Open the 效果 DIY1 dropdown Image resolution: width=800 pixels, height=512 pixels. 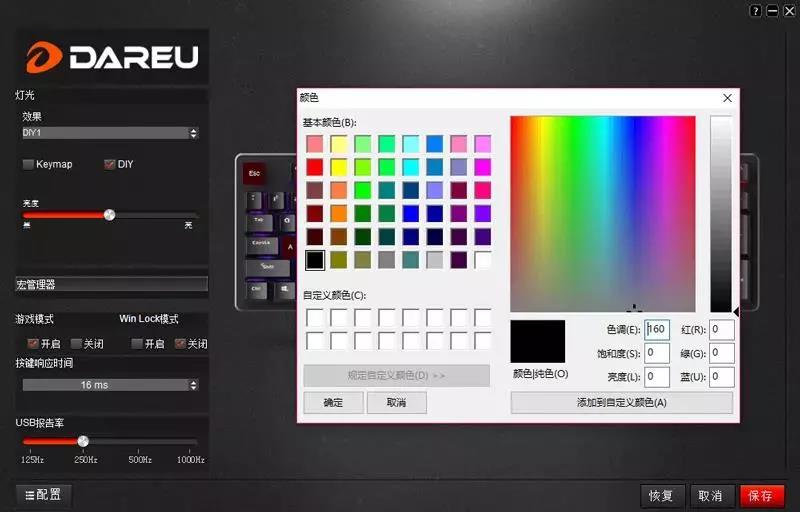110,133
